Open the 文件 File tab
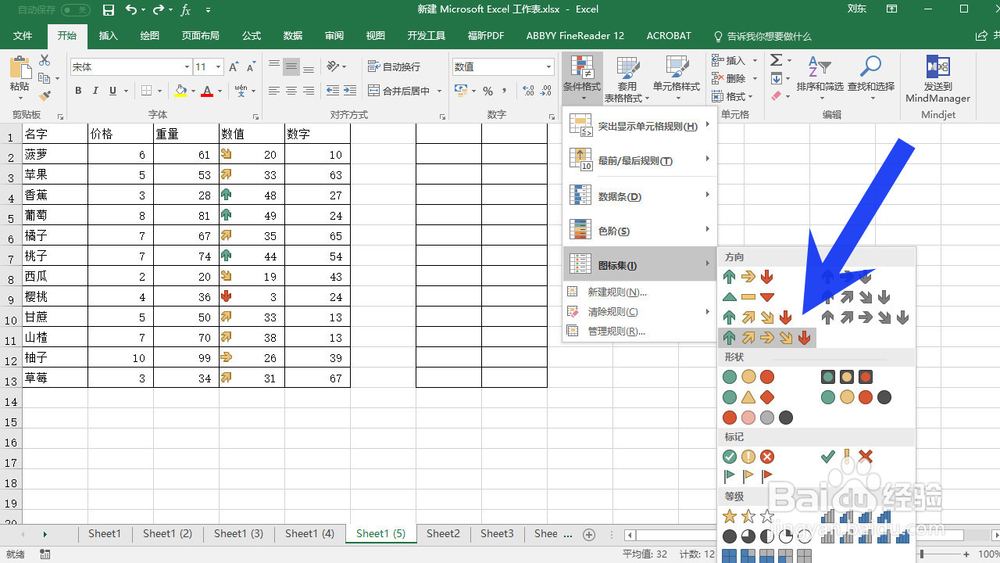This screenshot has height=563, width=1000. [22, 36]
